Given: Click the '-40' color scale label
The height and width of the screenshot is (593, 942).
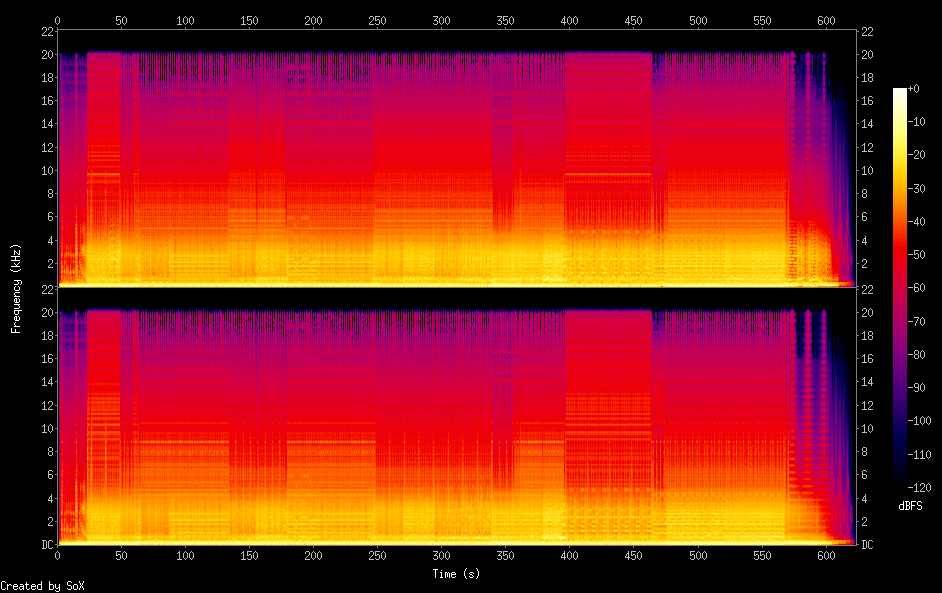Looking at the screenshot, I should 916,222.
